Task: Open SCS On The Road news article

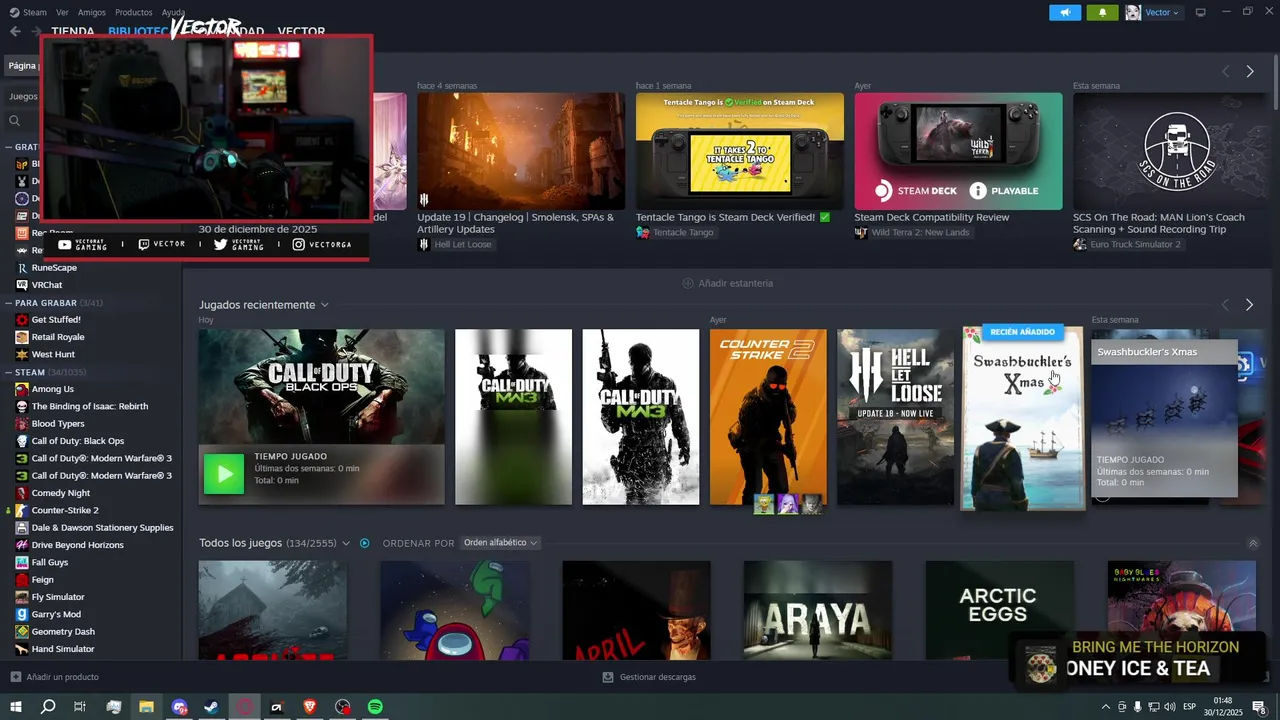Action: (x=1172, y=152)
